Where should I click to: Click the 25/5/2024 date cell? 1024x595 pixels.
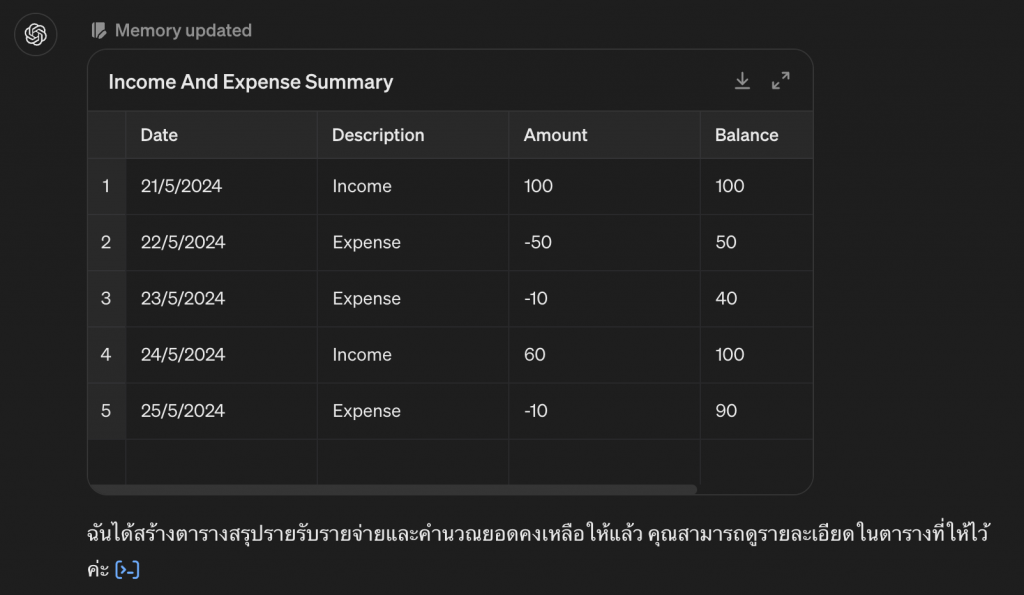pyautogui.click(x=221, y=411)
